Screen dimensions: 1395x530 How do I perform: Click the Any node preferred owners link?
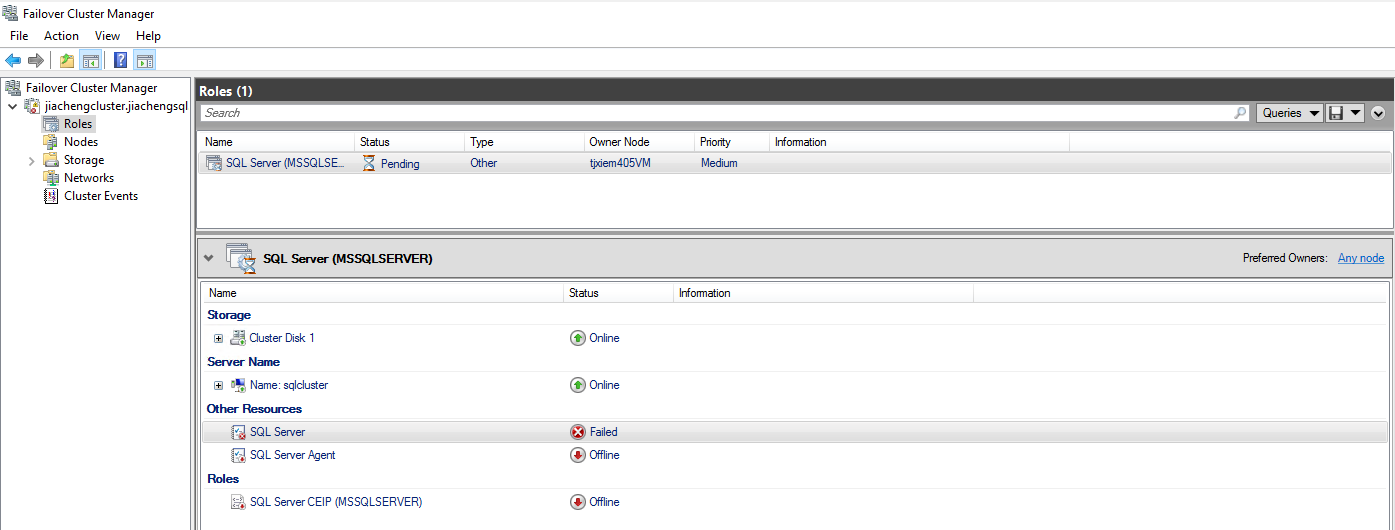(1361, 258)
